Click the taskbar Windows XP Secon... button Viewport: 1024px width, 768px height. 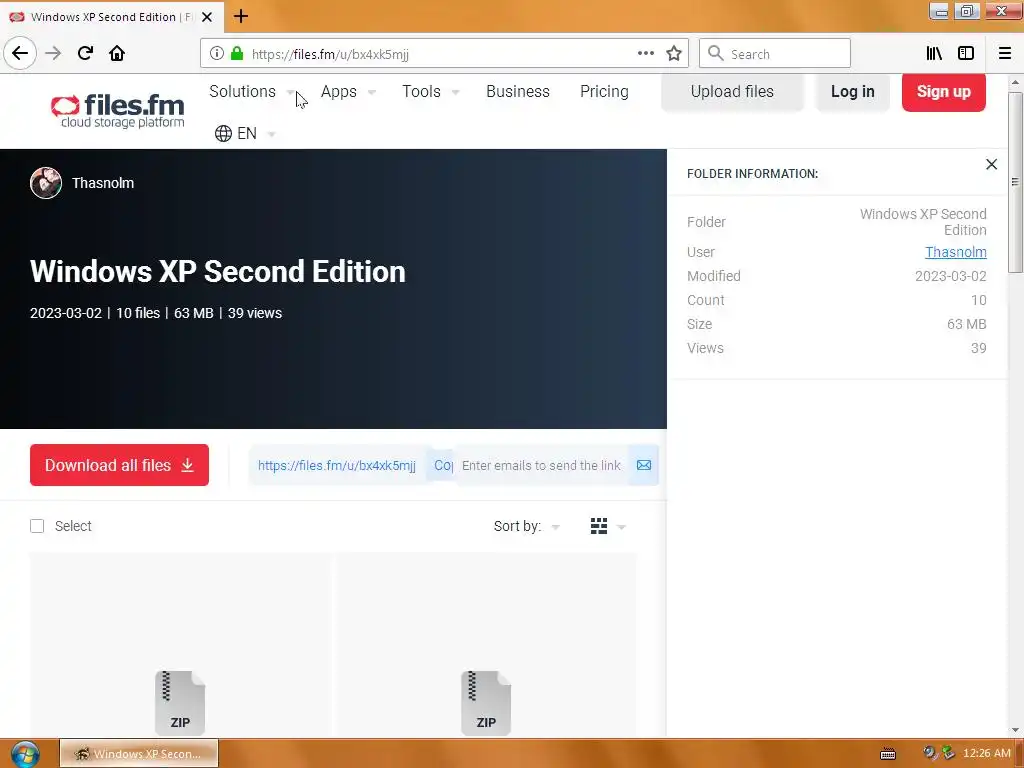[139, 754]
